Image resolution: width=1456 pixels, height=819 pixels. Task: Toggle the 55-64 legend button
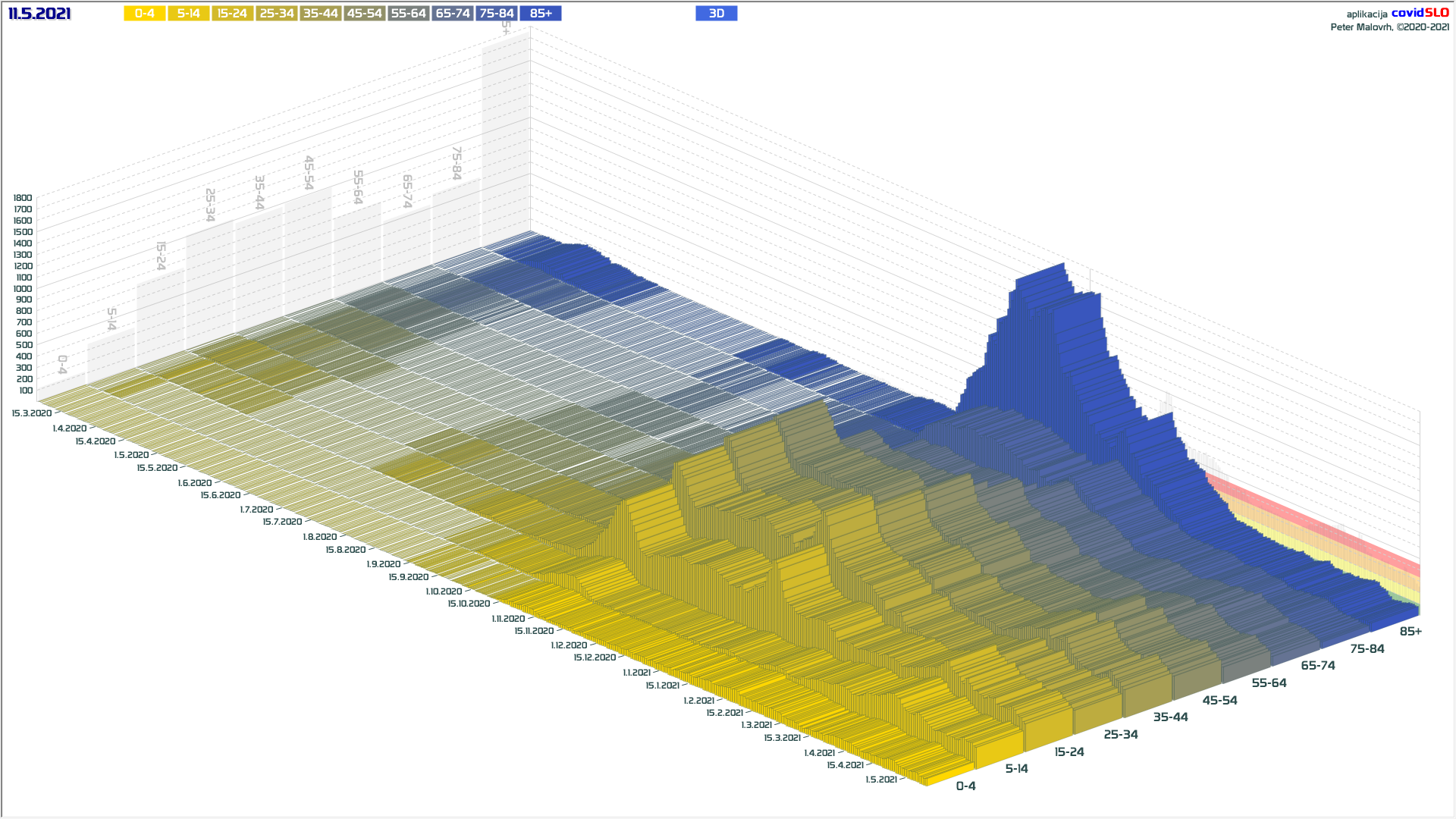point(408,14)
